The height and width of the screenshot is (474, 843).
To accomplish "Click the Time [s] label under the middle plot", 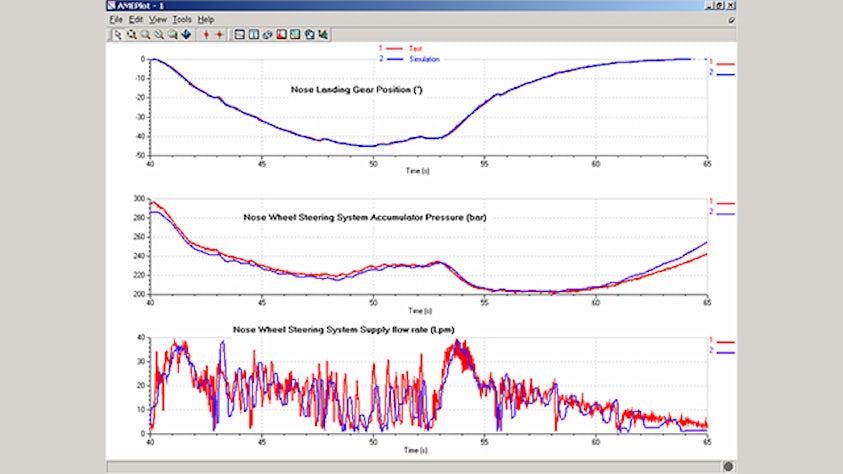I will [419, 311].
